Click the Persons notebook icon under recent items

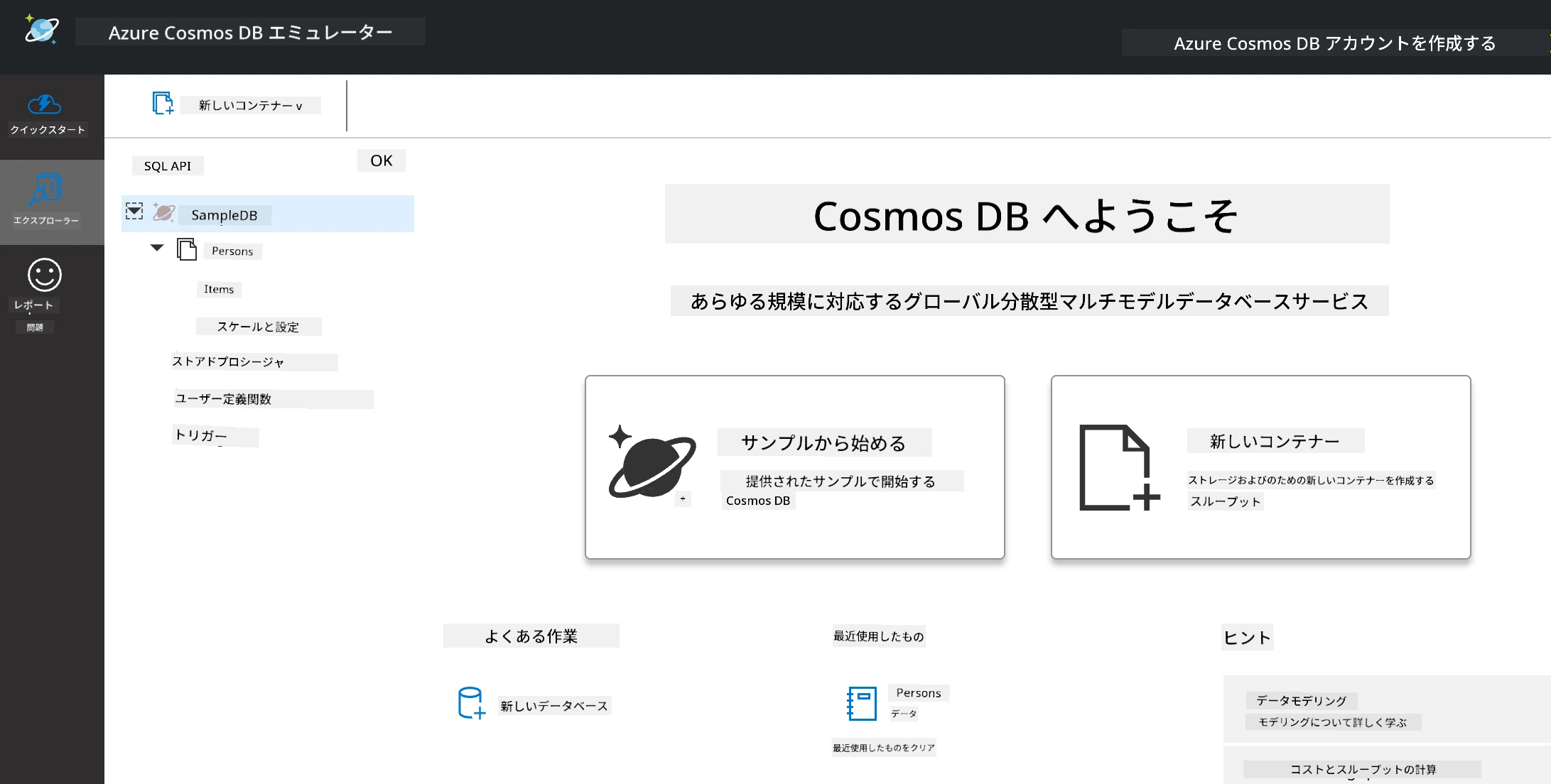tap(862, 704)
